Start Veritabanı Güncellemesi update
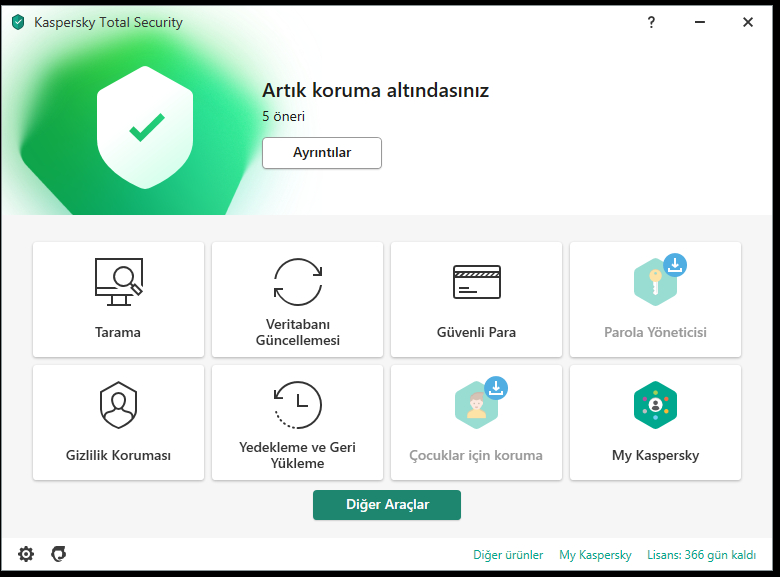The height and width of the screenshot is (577, 780). click(x=297, y=299)
